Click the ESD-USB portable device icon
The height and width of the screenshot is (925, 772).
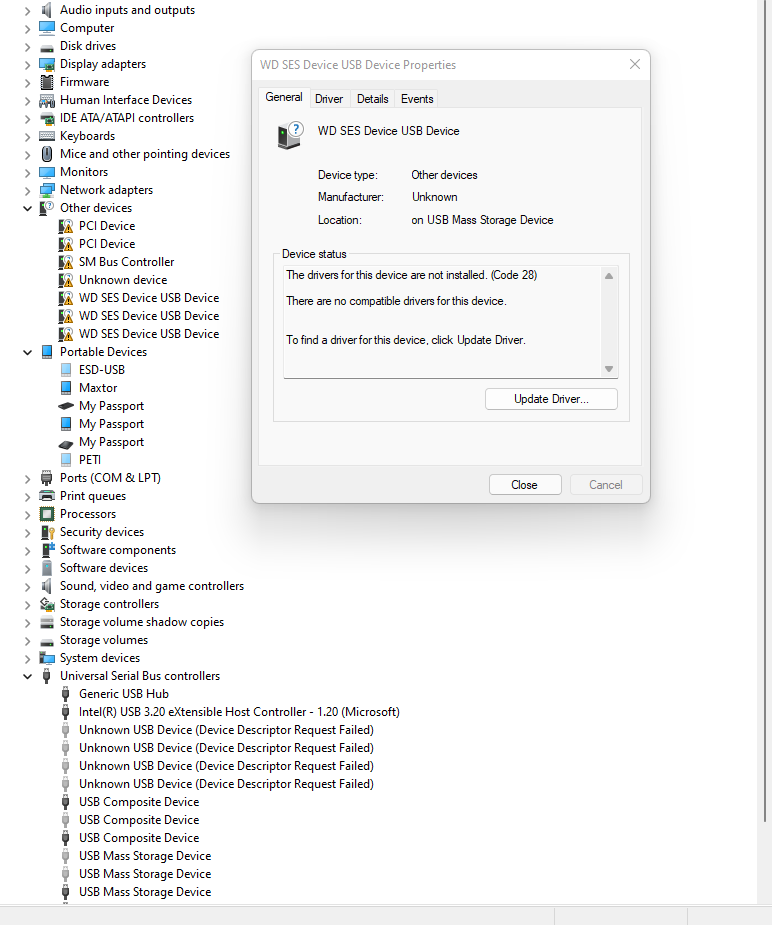[x=66, y=370]
